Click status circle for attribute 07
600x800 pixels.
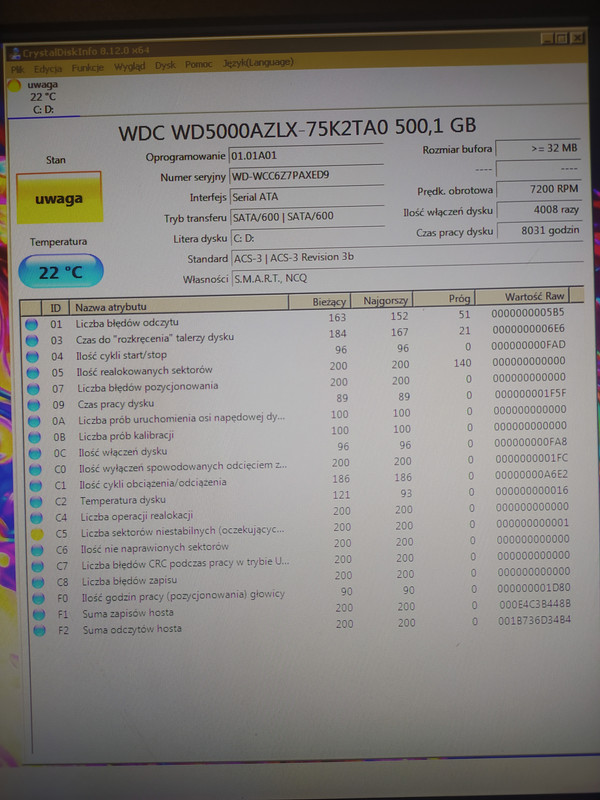click(x=33, y=389)
